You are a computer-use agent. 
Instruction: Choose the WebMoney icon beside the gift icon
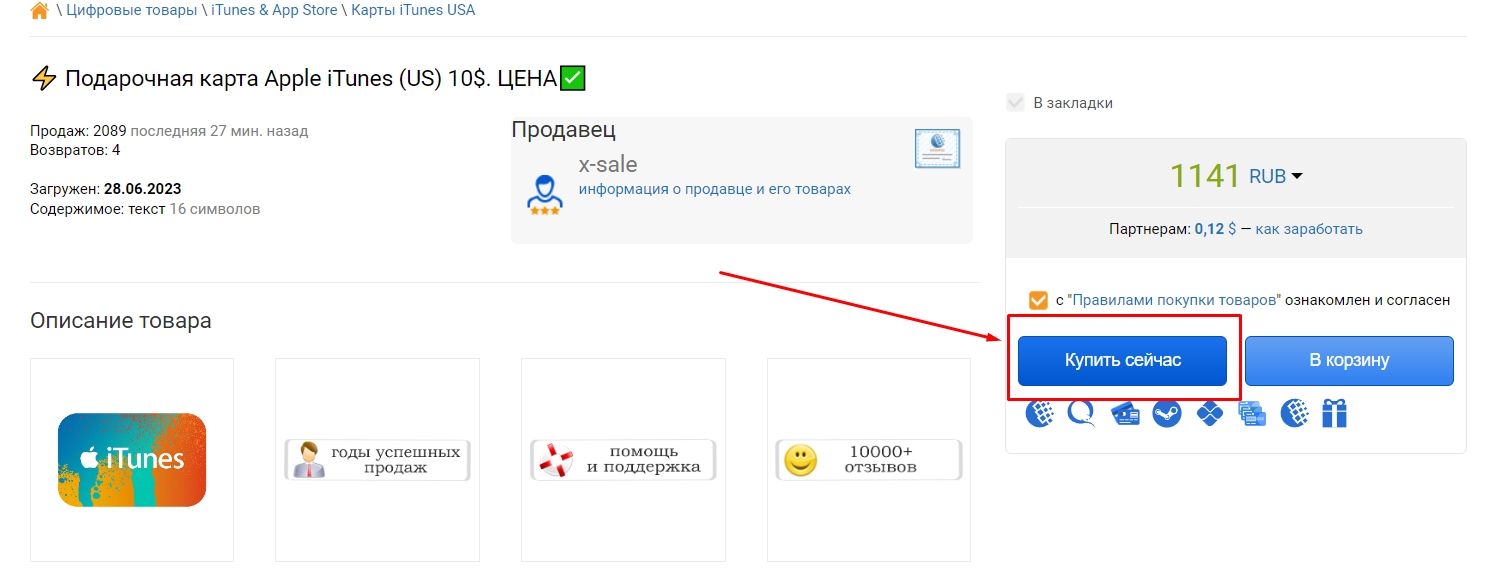point(1296,413)
